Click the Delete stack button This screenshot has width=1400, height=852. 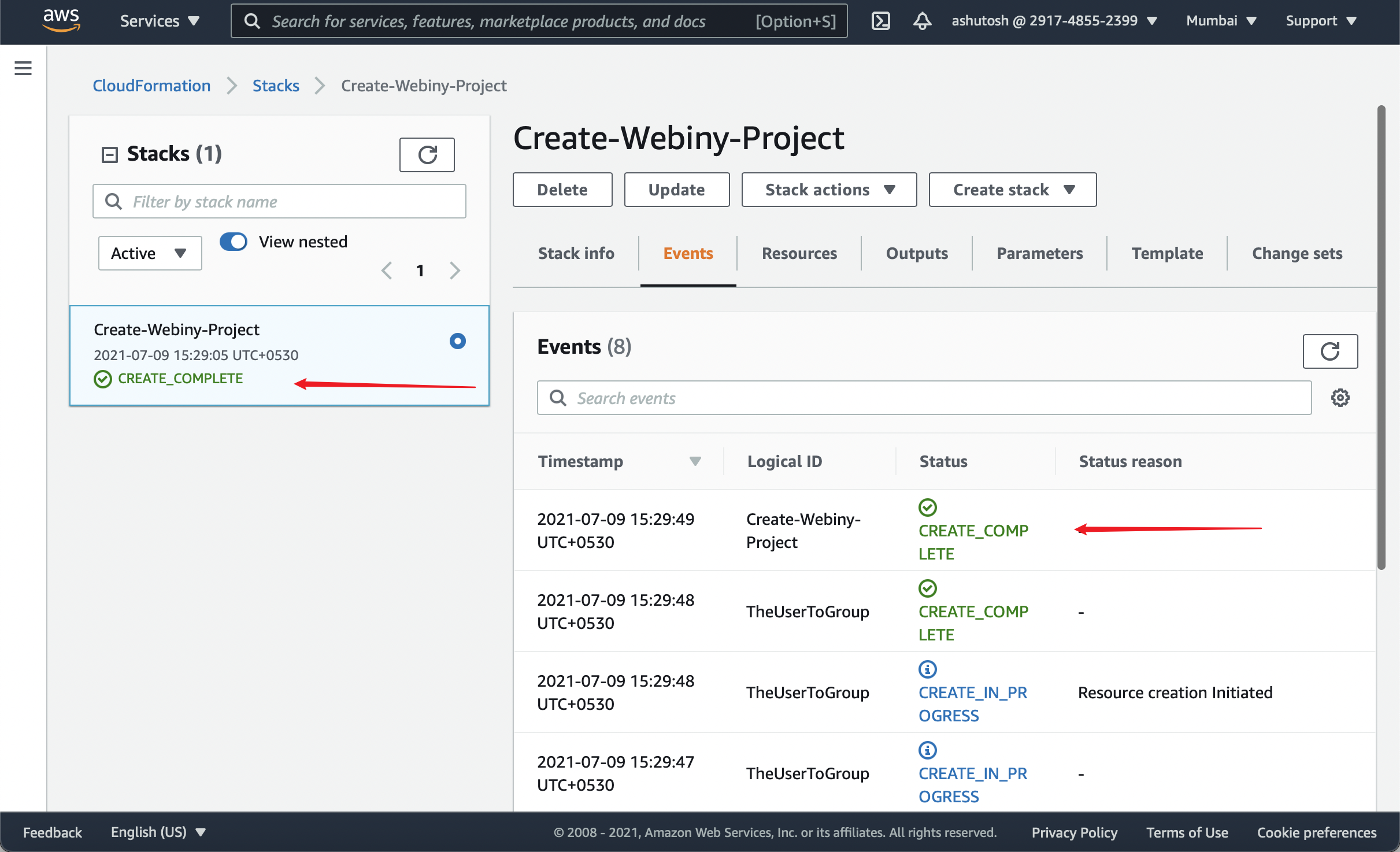562,190
